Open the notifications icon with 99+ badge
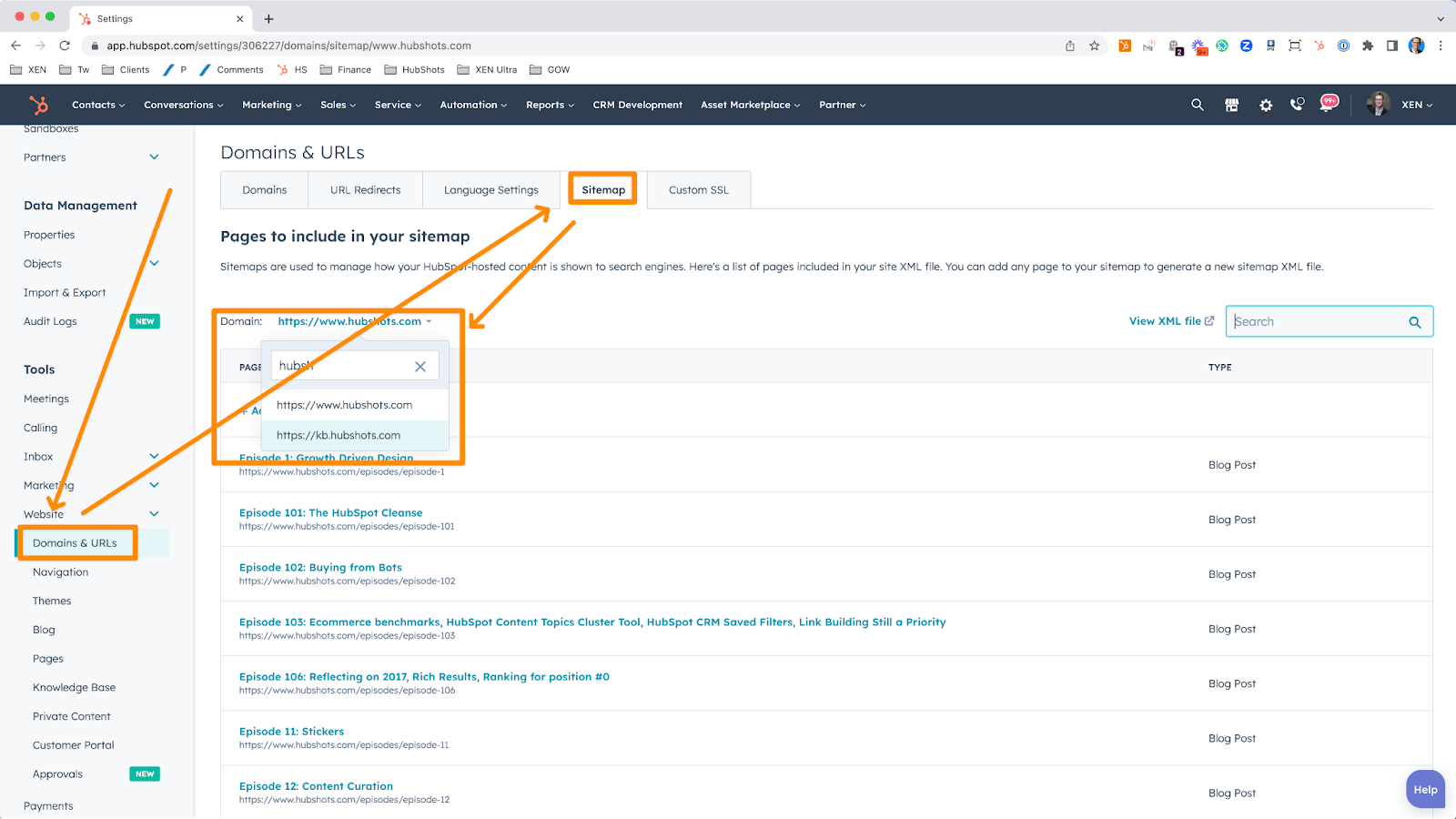The image size is (1456, 819). [x=1329, y=104]
